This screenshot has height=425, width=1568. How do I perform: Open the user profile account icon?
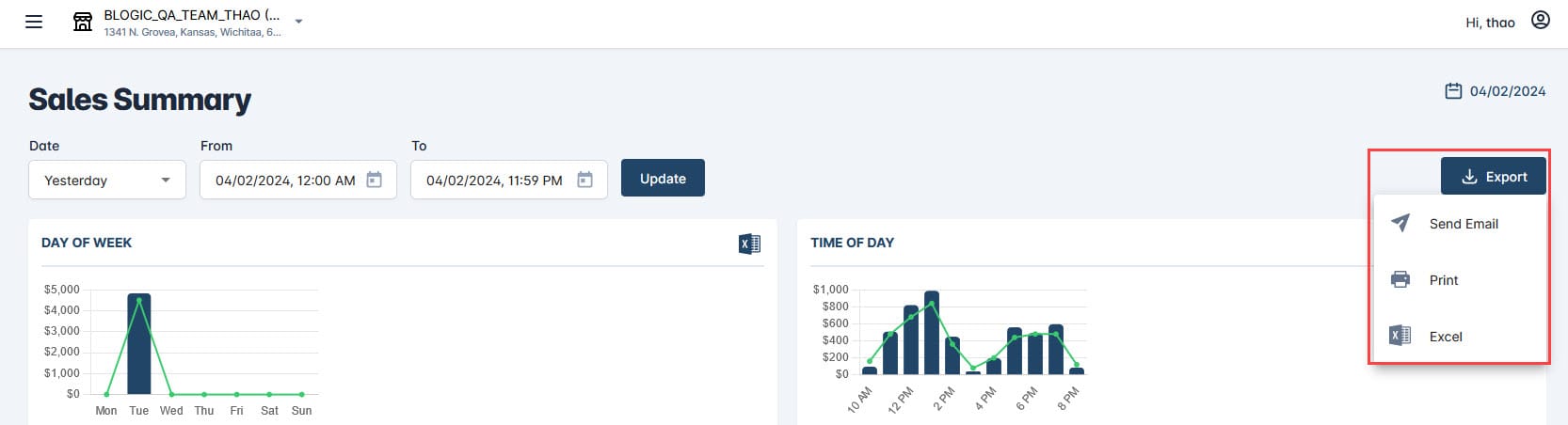[1540, 21]
